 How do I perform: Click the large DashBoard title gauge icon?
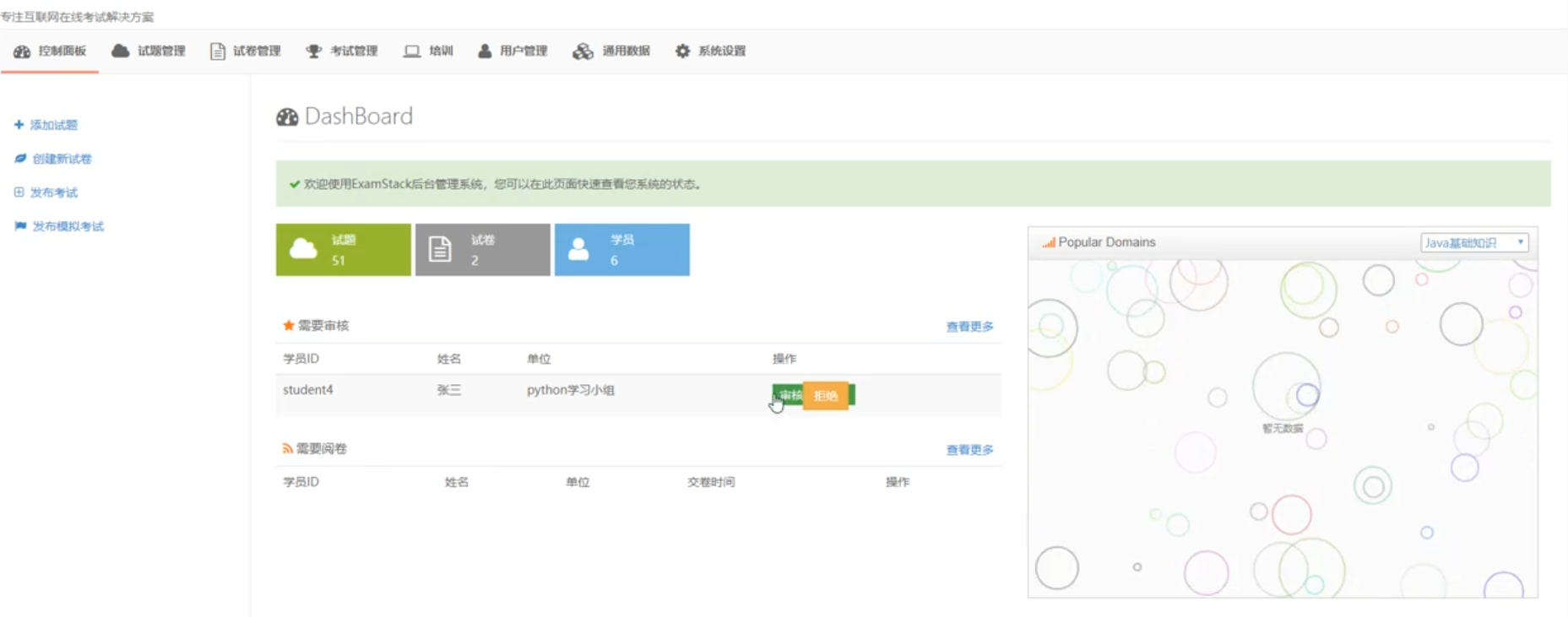coord(287,117)
